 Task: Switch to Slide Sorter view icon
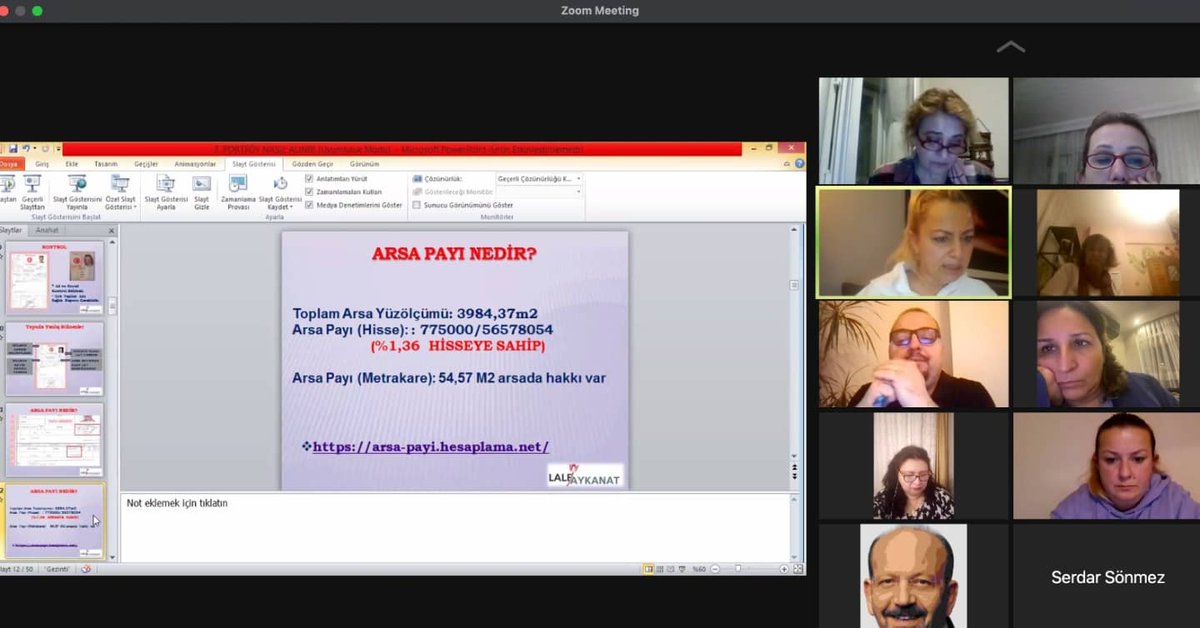tap(662, 569)
